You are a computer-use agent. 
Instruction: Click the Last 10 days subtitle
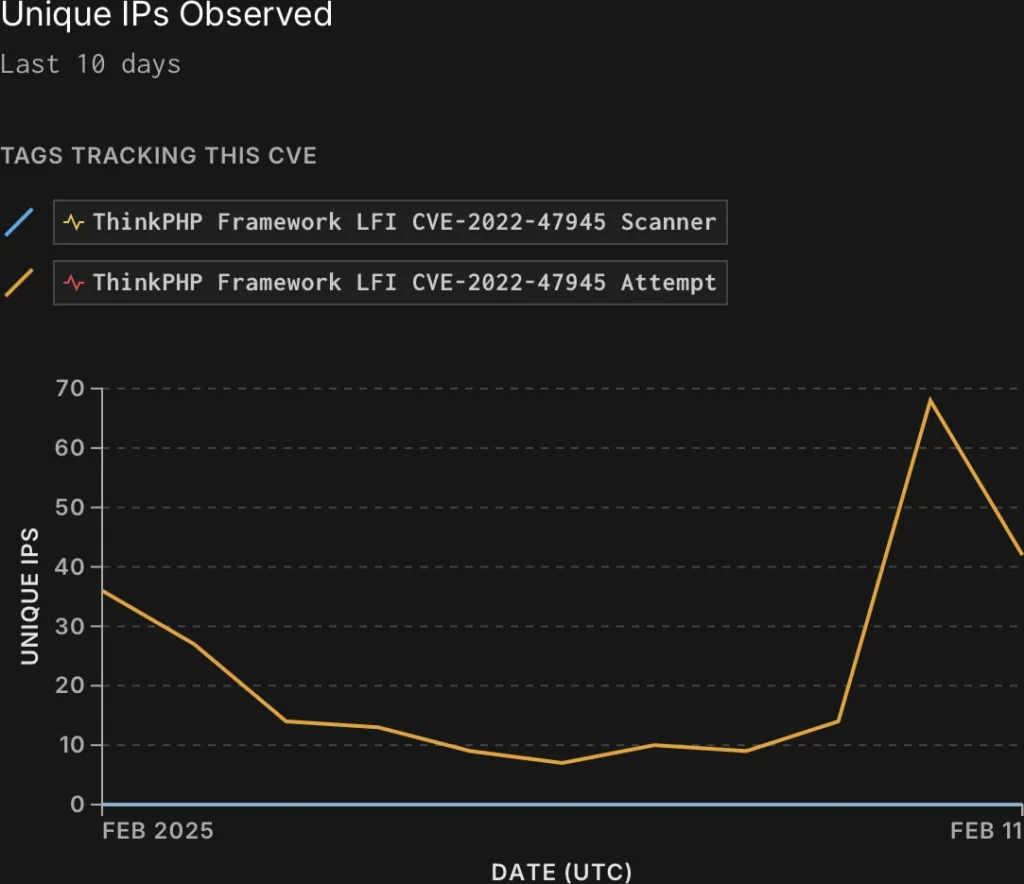pos(91,65)
